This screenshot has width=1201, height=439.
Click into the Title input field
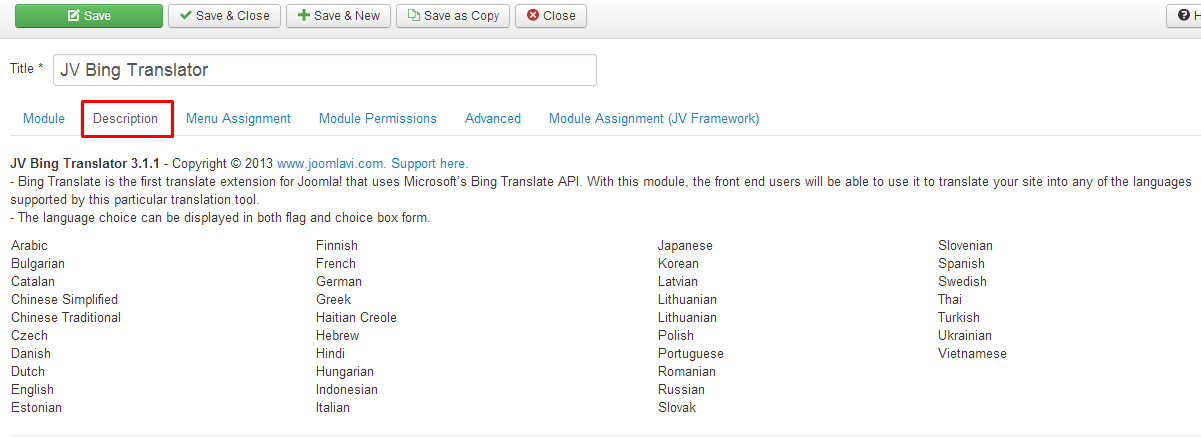point(325,70)
